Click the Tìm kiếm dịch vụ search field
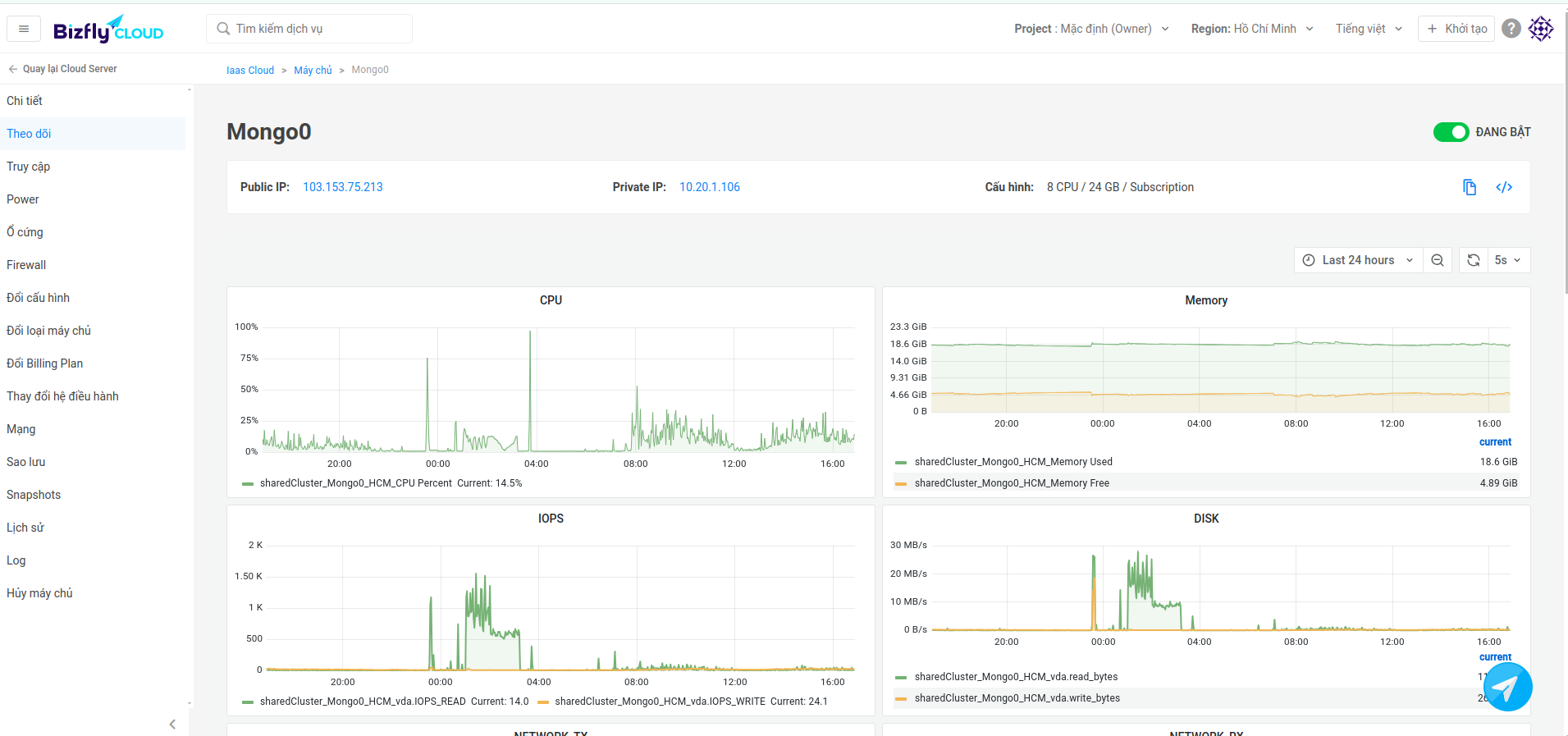Image resolution: width=1568 pixels, height=736 pixels. (x=309, y=29)
